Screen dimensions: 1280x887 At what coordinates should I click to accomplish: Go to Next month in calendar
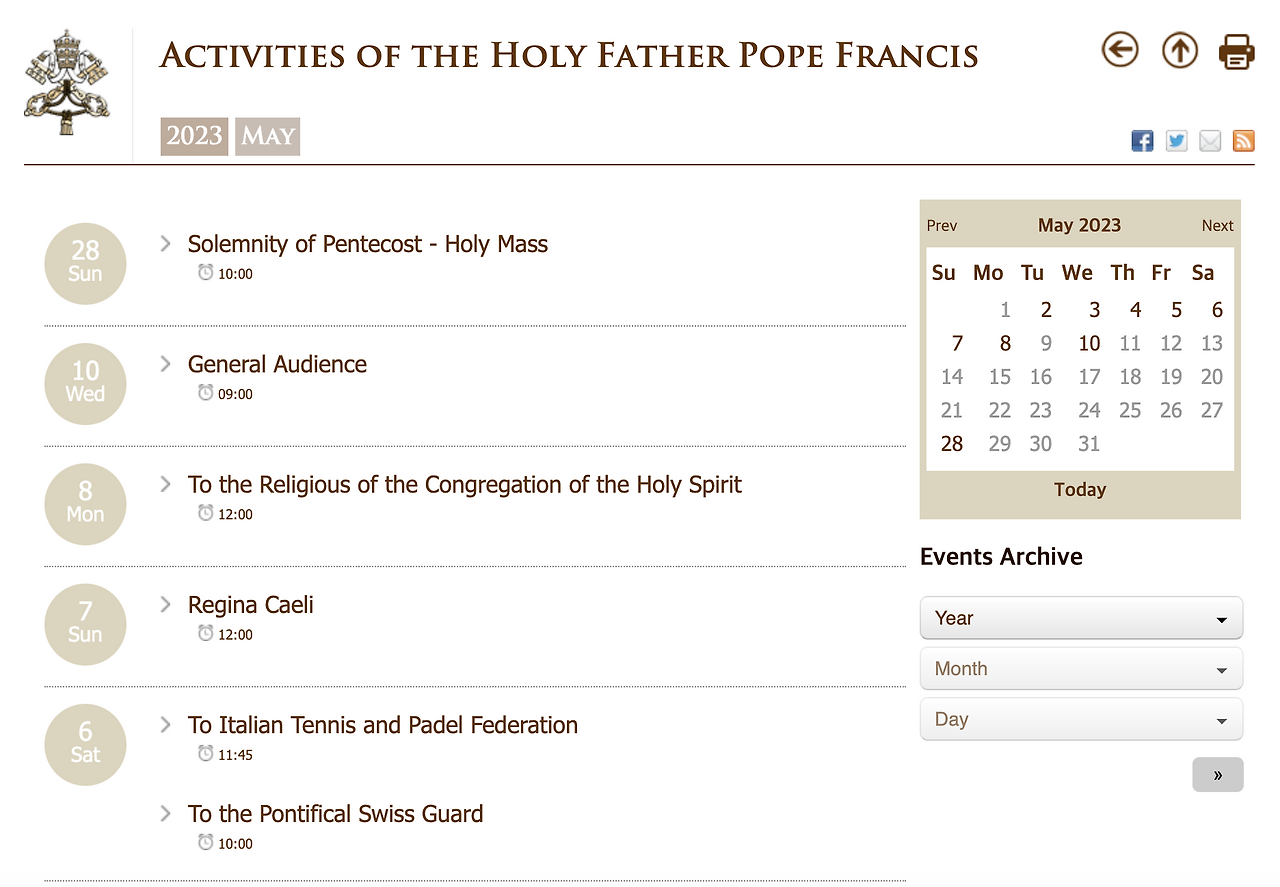point(1217,226)
